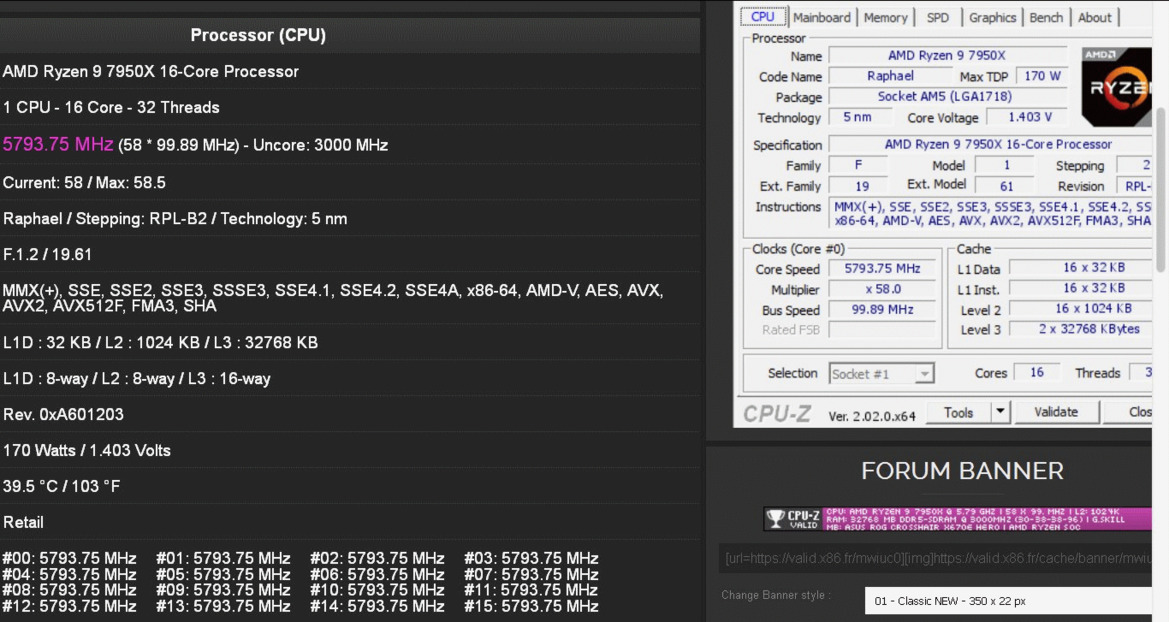Click the Tools button in CPU-Z
Viewport: 1169px width, 622px height.
(x=959, y=412)
